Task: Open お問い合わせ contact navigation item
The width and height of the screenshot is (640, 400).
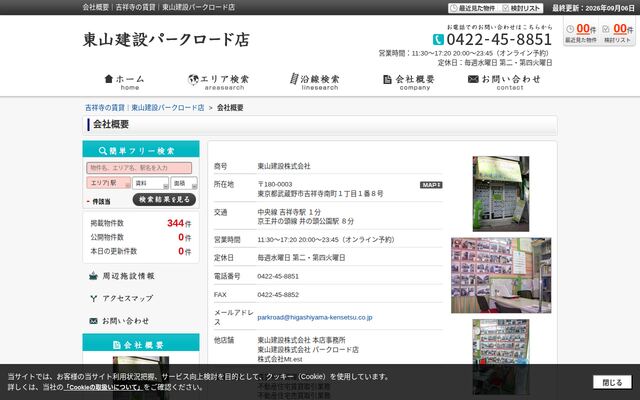Action: [x=504, y=82]
